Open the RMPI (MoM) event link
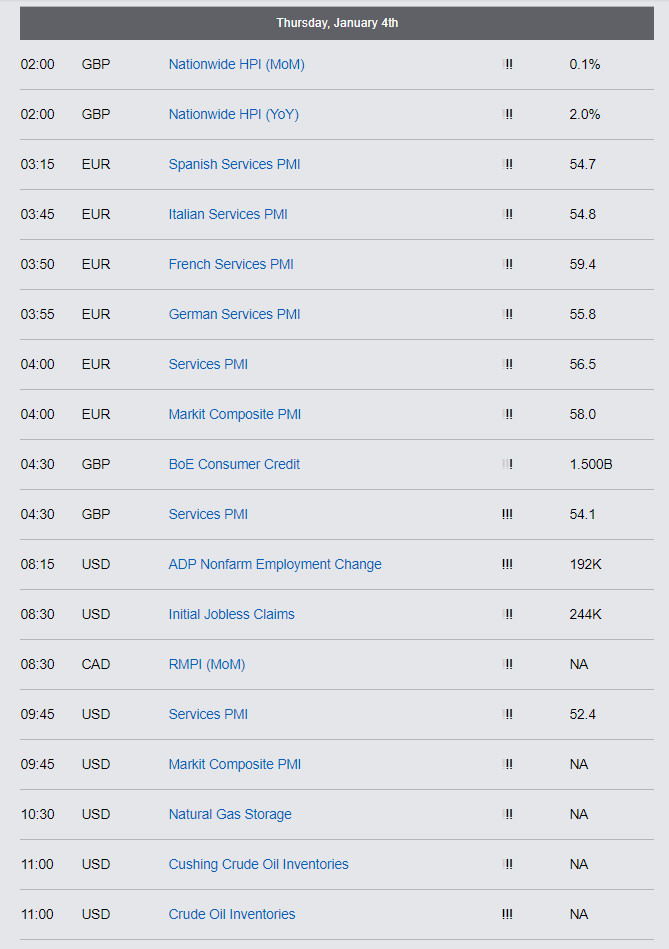 click(206, 664)
